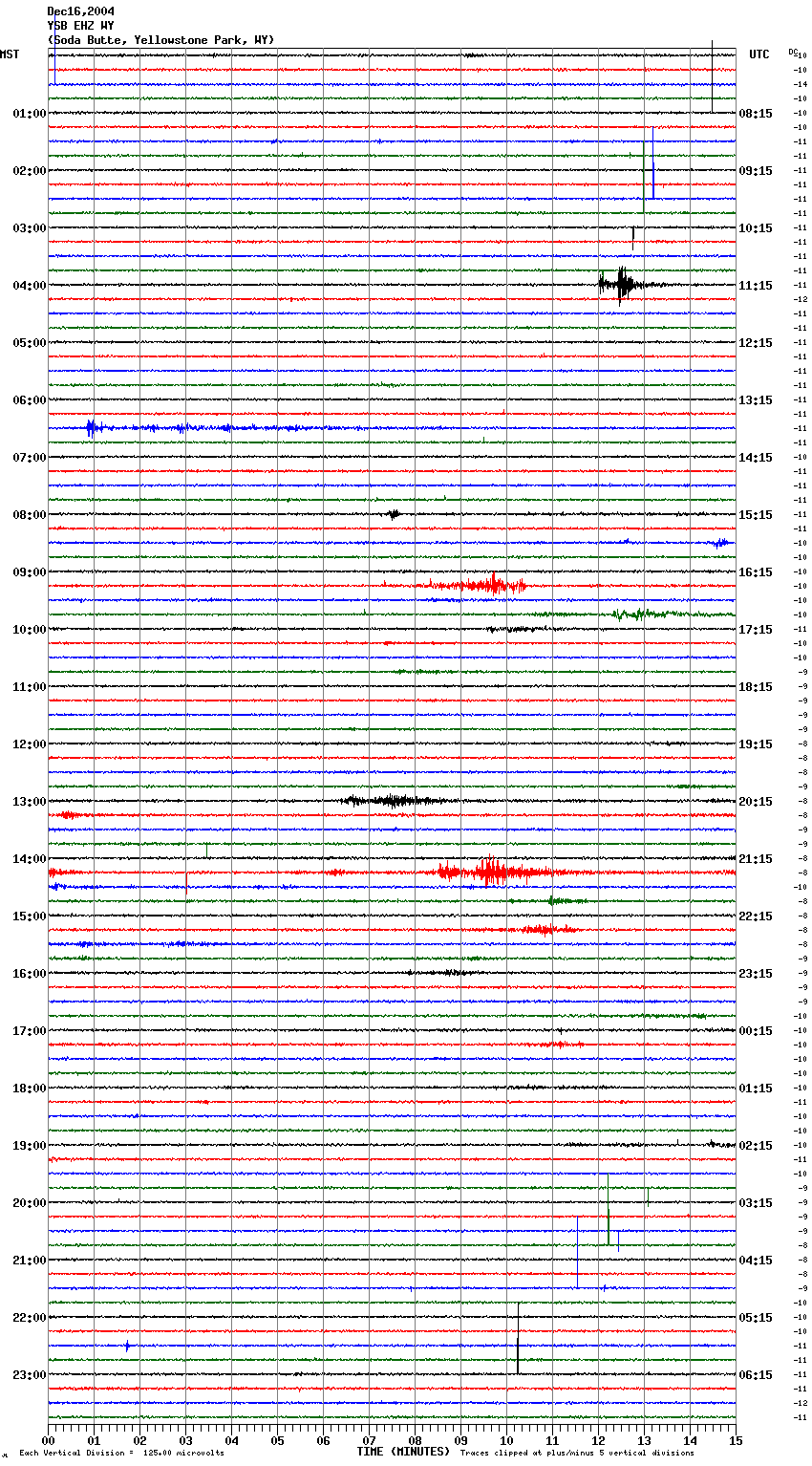The height and width of the screenshot is (1466, 812).
Task: Select the 23:00 MST row label
Action: 30,1375
